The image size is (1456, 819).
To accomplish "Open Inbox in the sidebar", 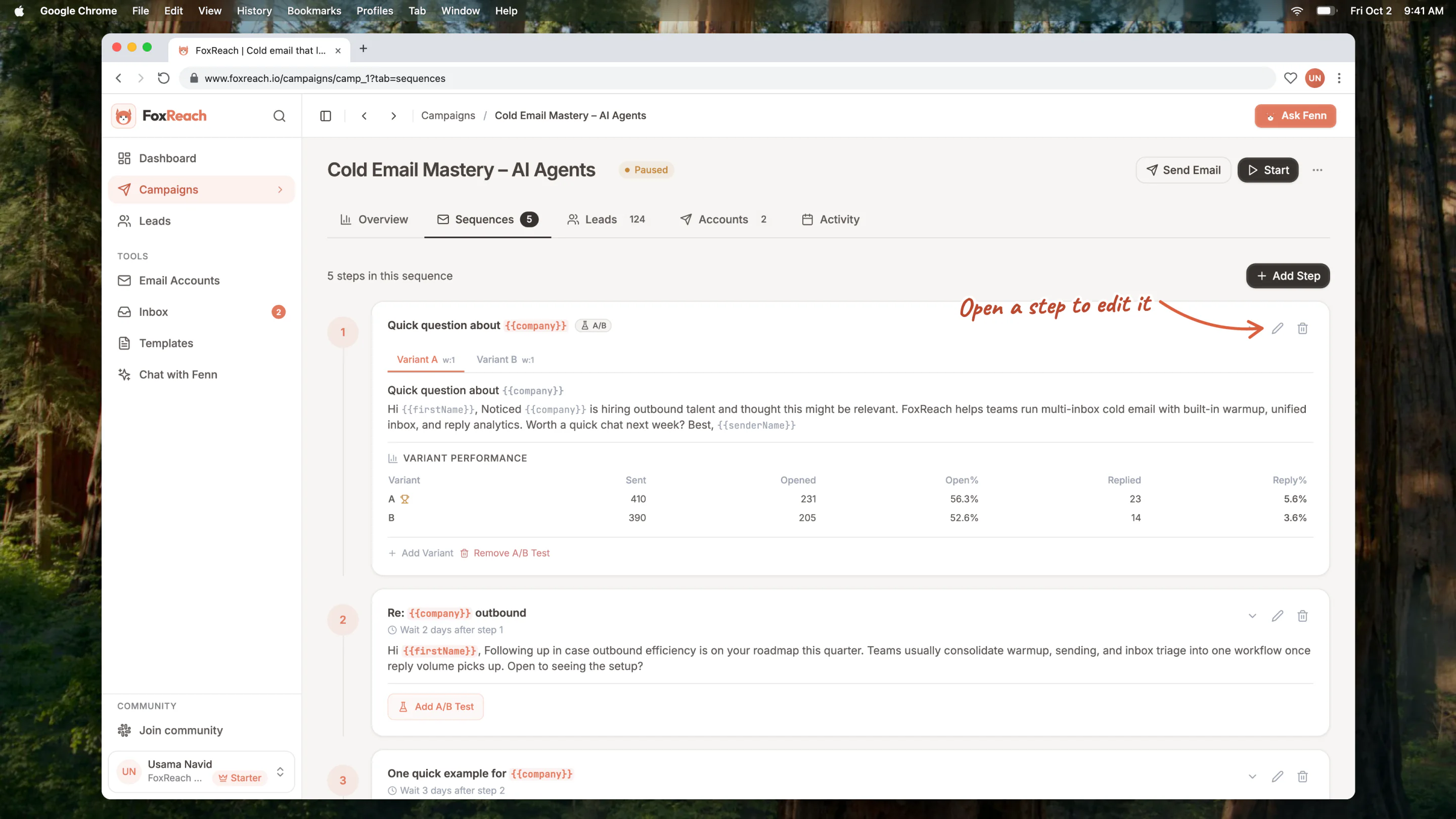I will point(201,312).
